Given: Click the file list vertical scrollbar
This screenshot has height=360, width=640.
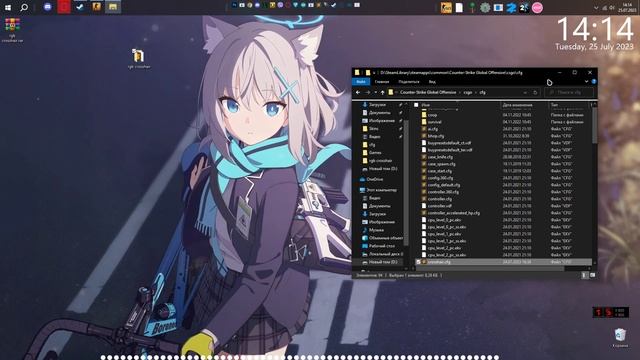Looking at the screenshot, I should click(x=594, y=125).
